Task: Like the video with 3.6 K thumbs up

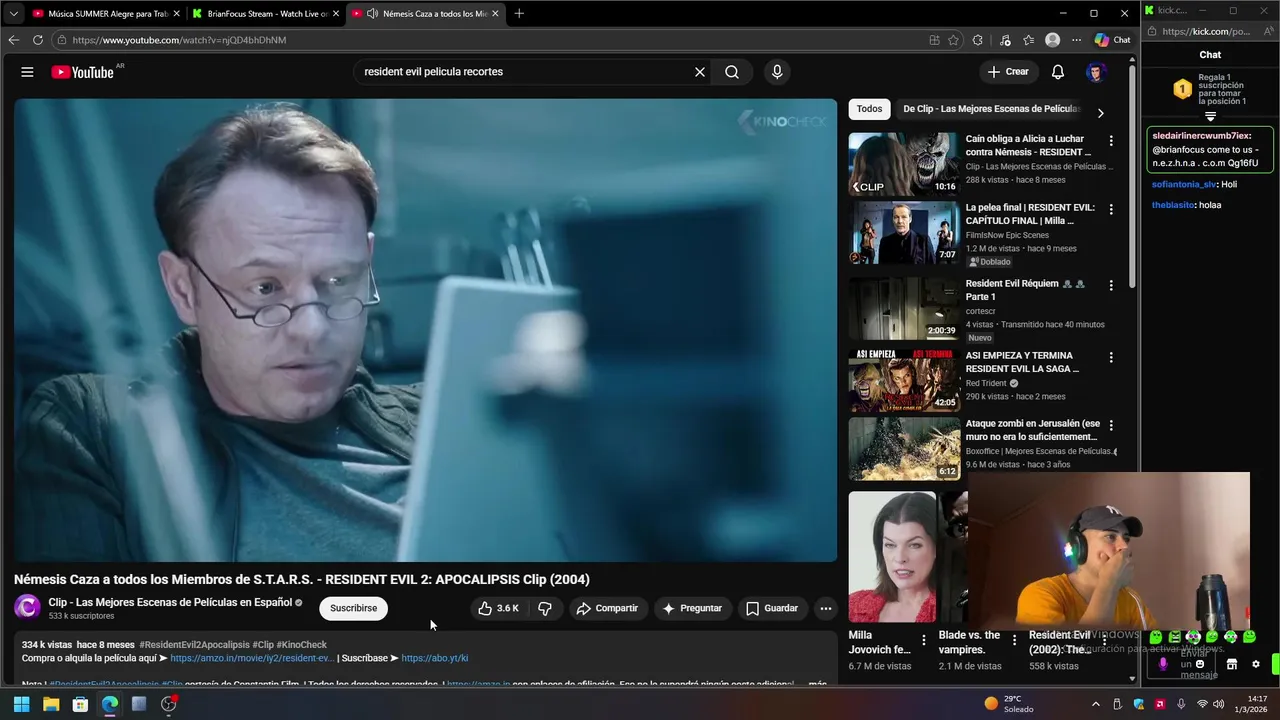Action: point(498,608)
